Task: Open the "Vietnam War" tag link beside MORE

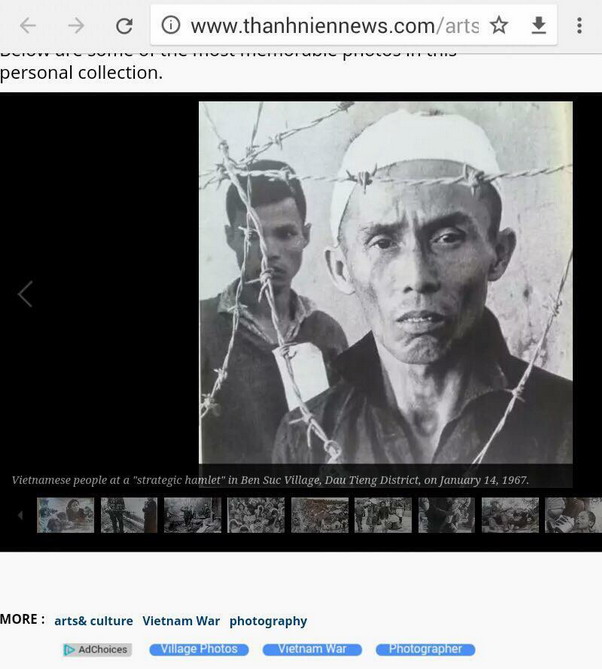Action: pos(181,621)
